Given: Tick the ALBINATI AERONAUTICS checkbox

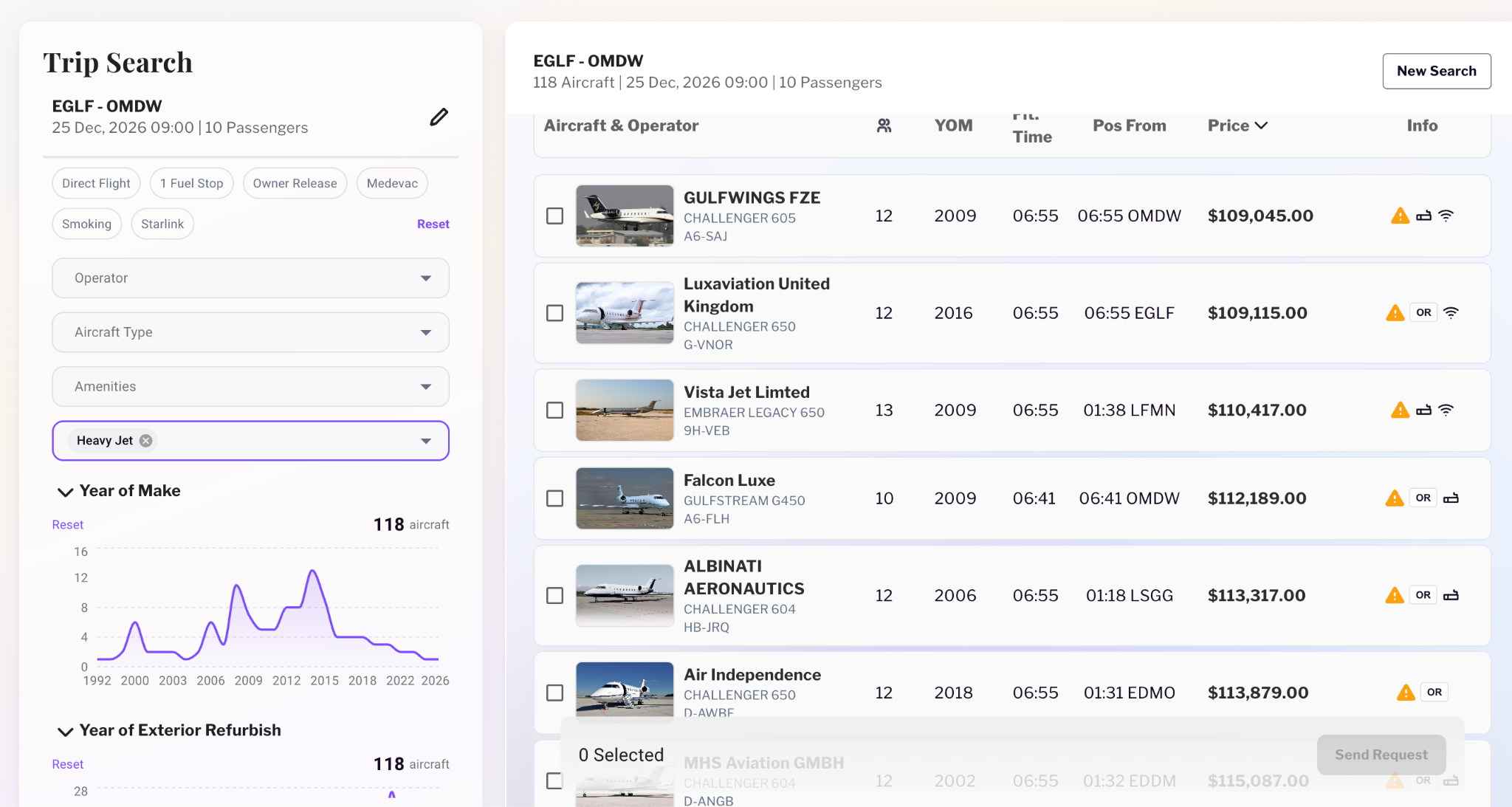Looking at the screenshot, I should point(554,595).
